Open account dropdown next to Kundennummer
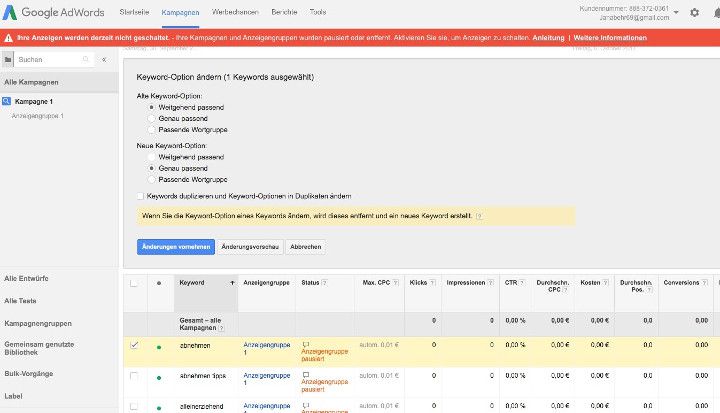The height and width of the screenshot is (413, 720). (x=676, y=12)
